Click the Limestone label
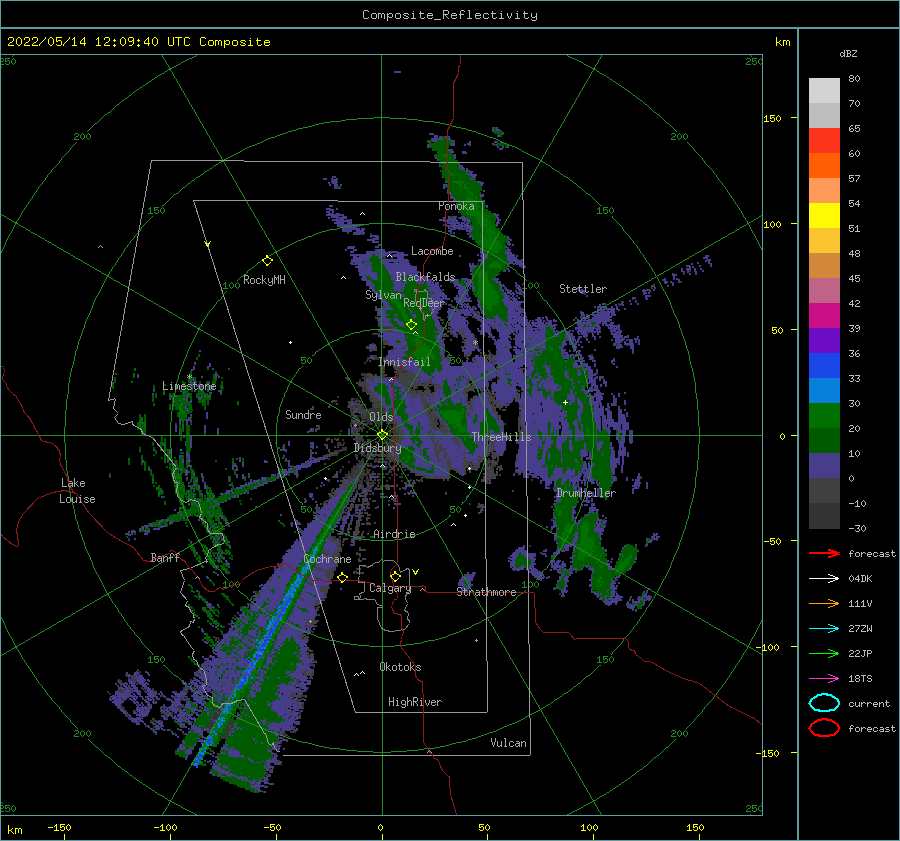 click(189, 386)
